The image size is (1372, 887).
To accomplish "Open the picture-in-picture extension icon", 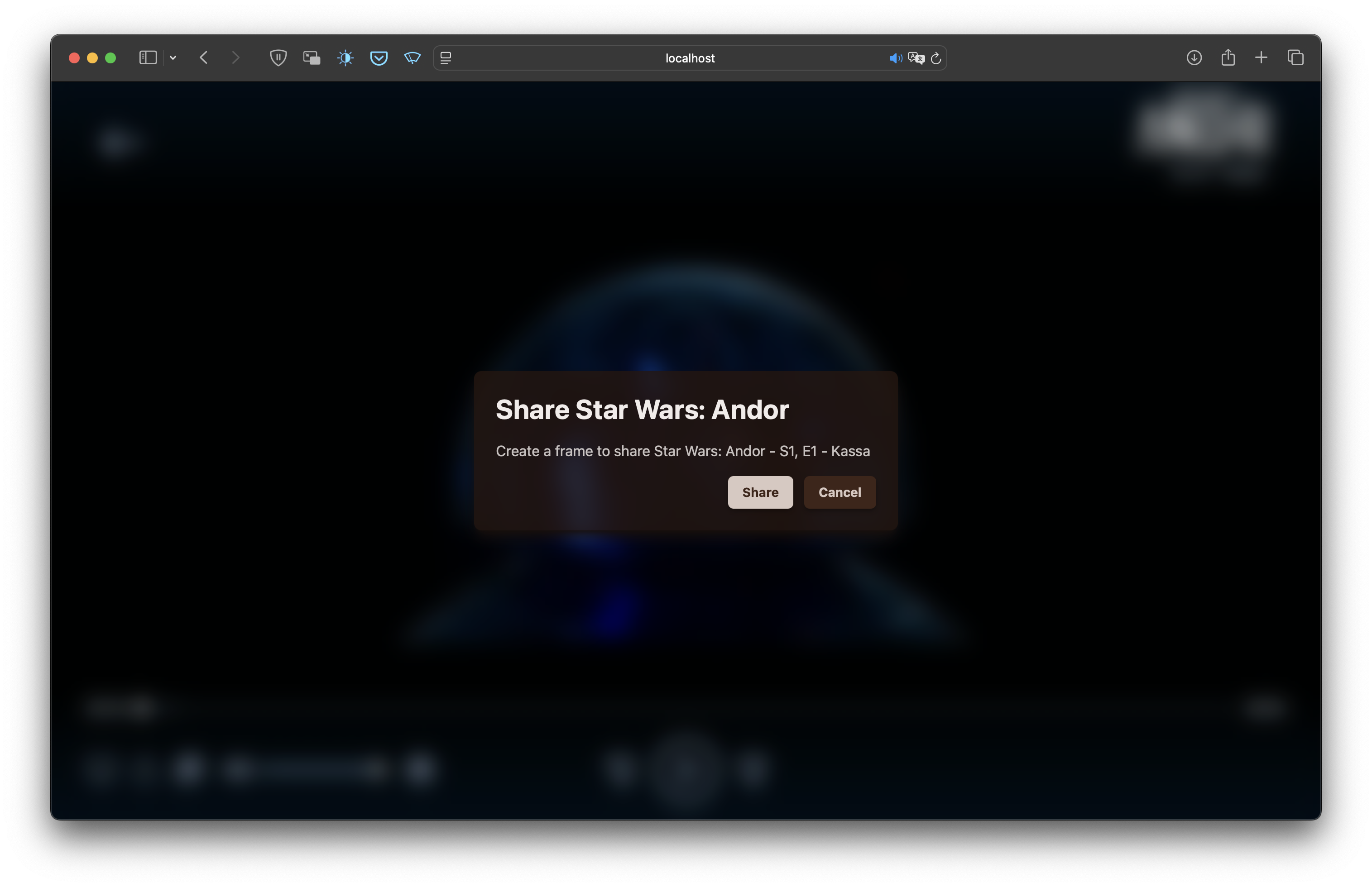I will pyautogui.click(x=312, y=57).
